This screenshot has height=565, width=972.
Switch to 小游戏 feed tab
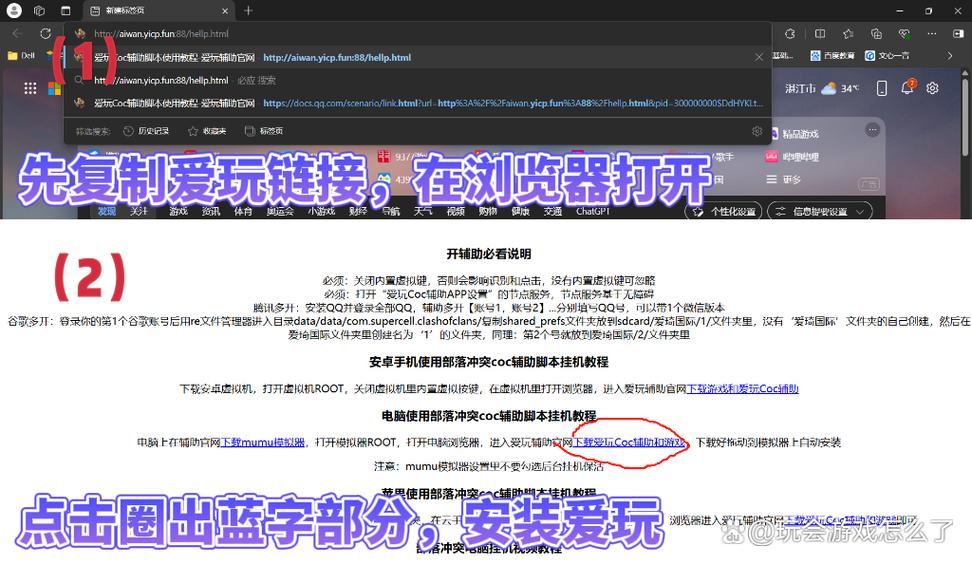pos(321,211)
